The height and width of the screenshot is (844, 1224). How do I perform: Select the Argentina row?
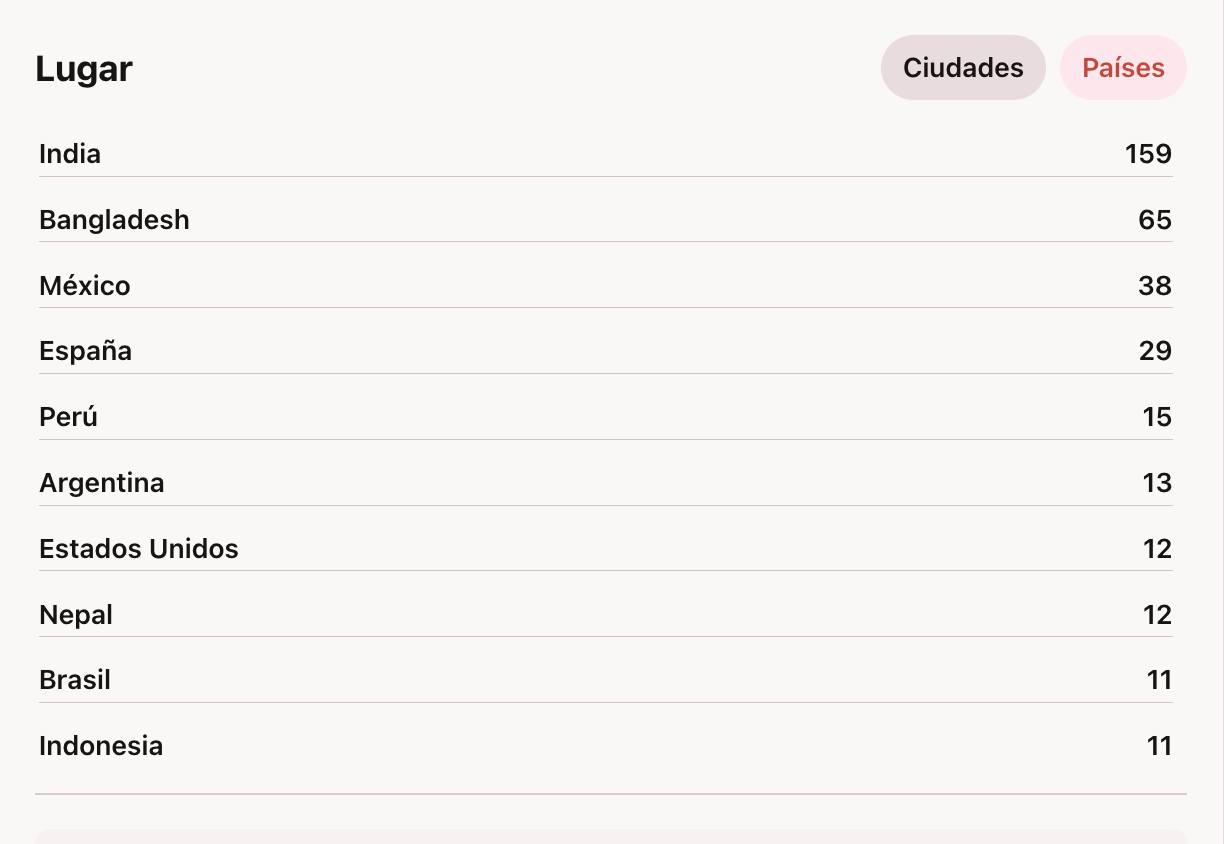tap(102, 483)
